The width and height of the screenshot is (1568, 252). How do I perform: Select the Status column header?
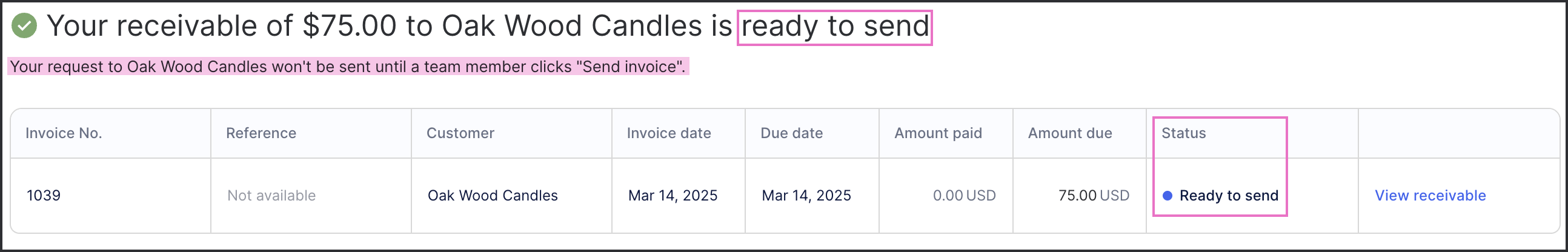coord(1183,133)
